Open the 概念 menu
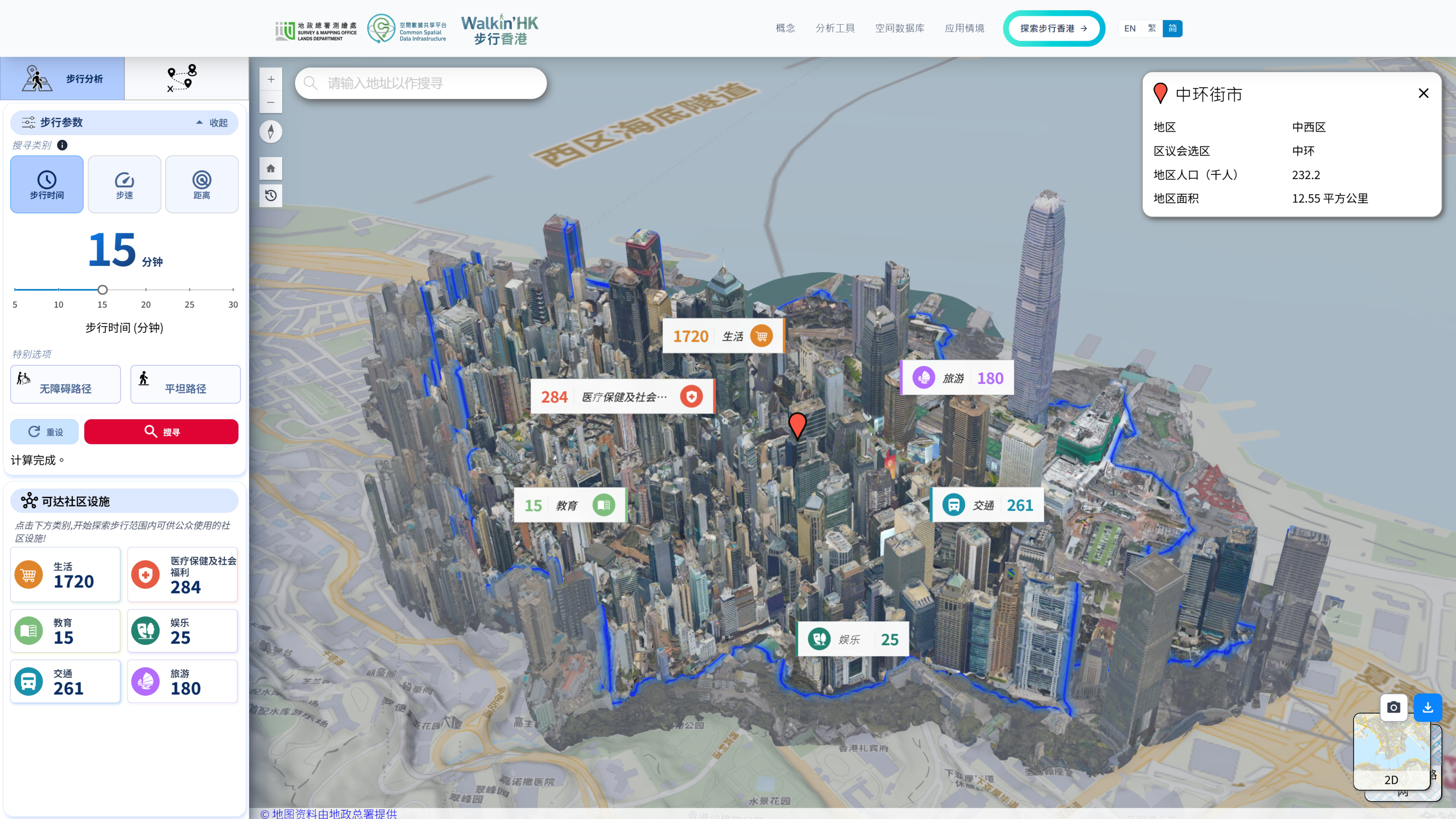1456x819 pixels. [785, 28]
